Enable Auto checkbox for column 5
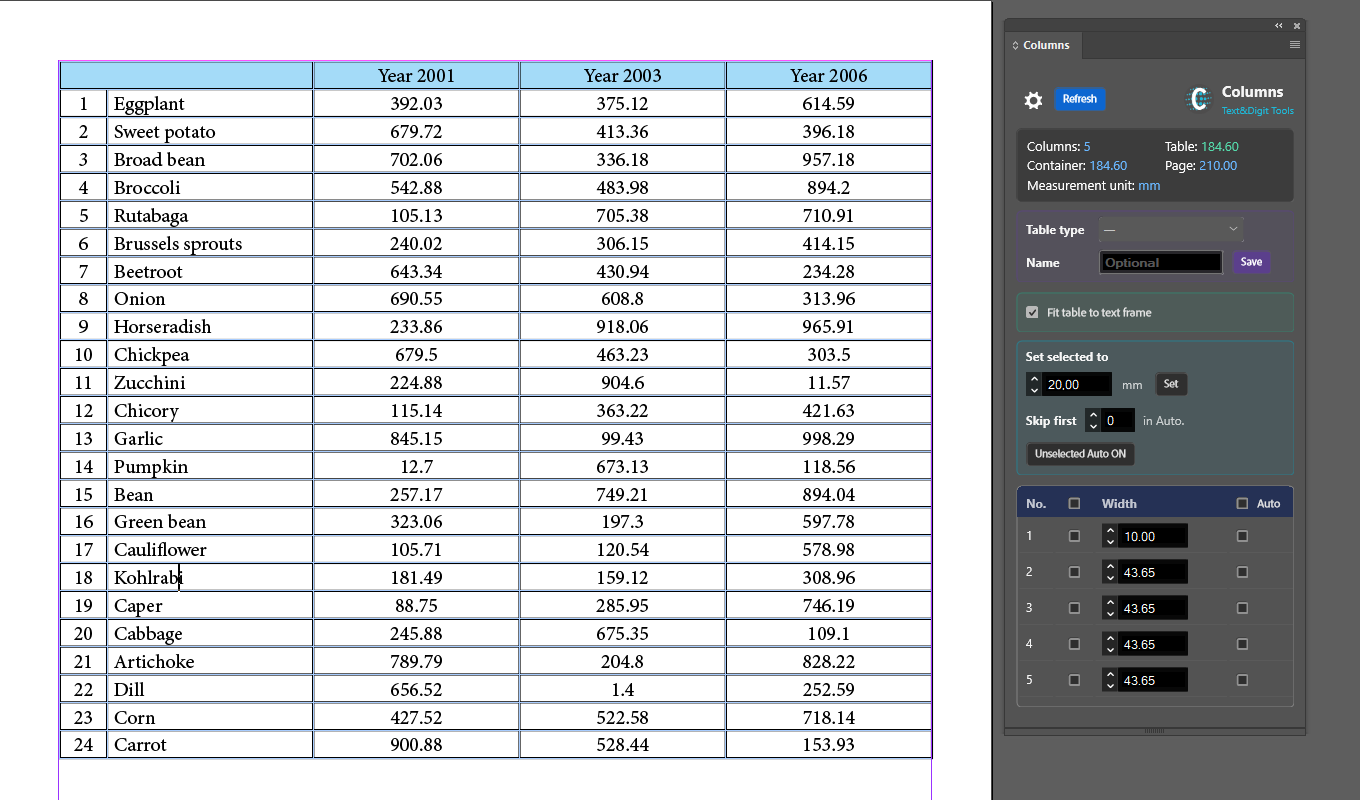This screenshot has width=1360, height=800. click(1242, 680)
